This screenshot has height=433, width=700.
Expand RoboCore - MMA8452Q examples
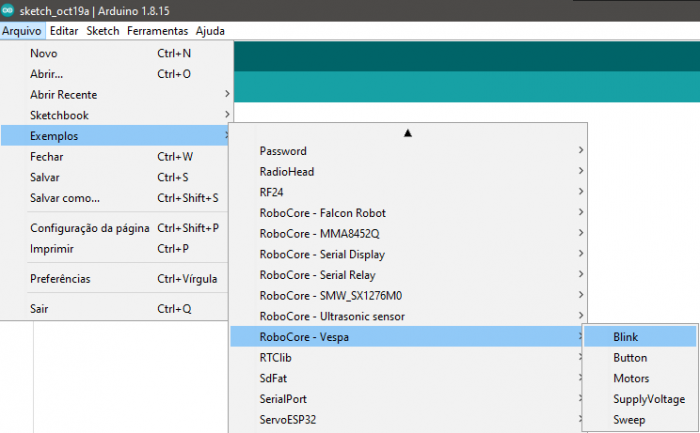(408, 233)
